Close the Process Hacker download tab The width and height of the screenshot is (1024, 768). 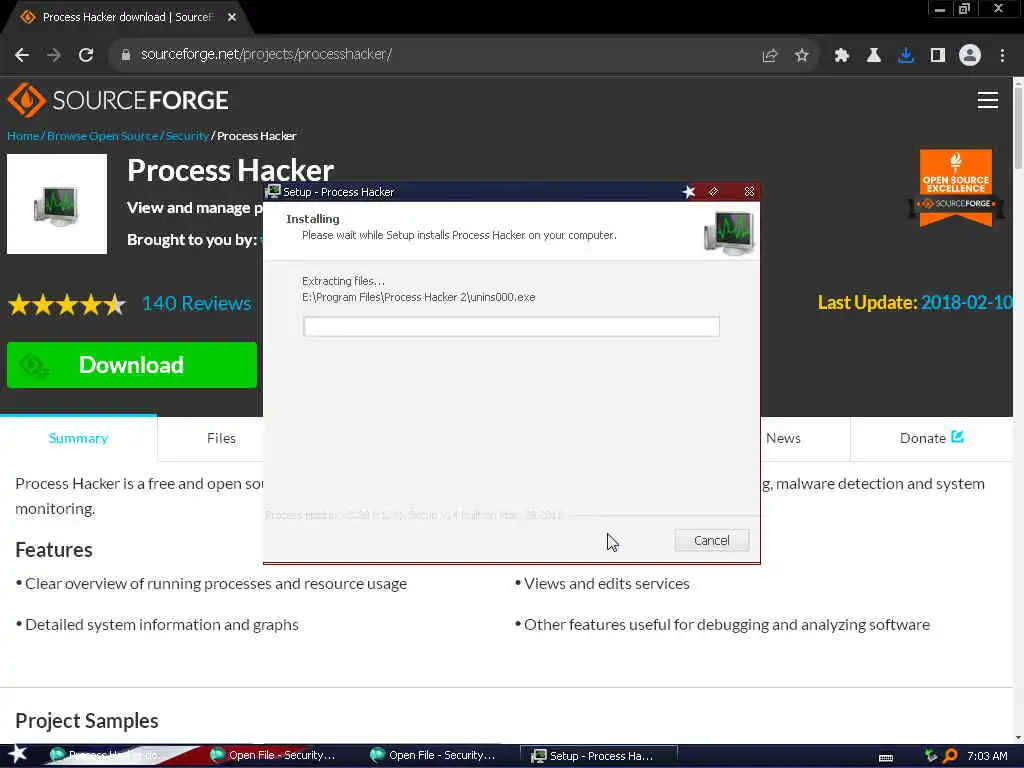(232, 18)
